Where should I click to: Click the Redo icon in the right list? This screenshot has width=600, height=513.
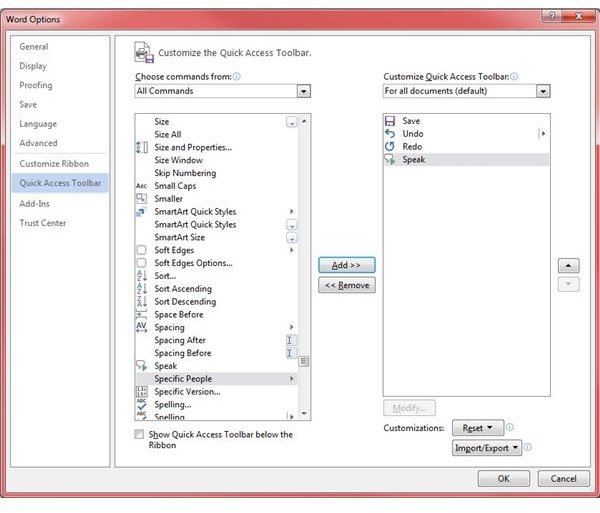point(390,147)
